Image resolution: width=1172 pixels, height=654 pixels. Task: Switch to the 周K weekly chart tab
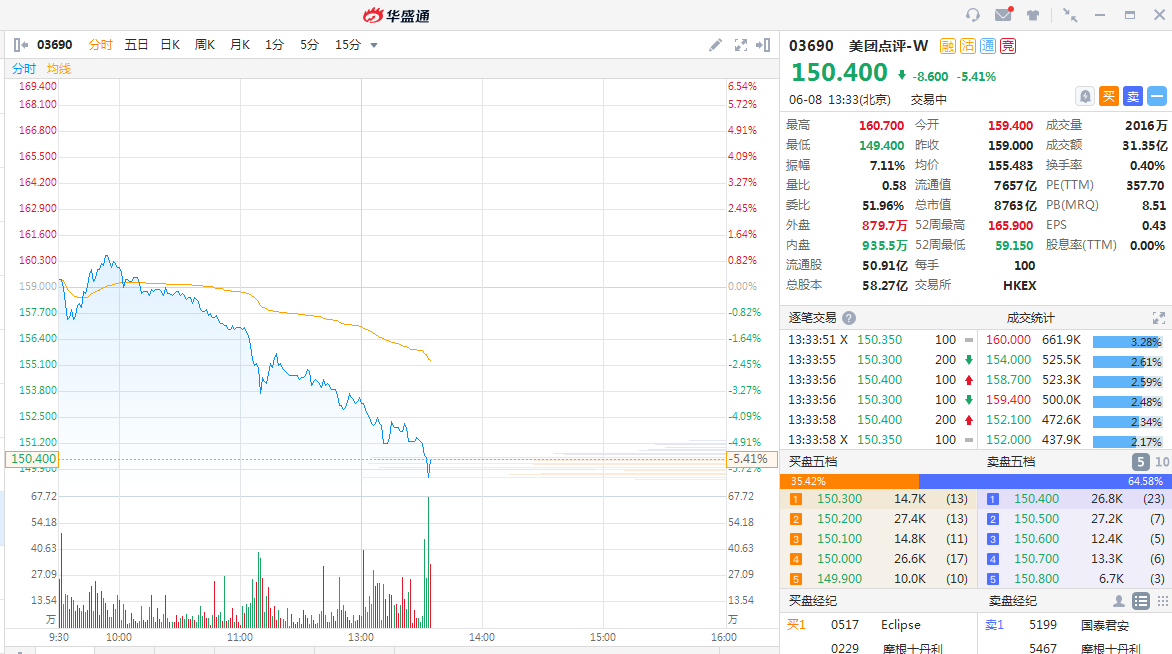[x=205, y=45]
